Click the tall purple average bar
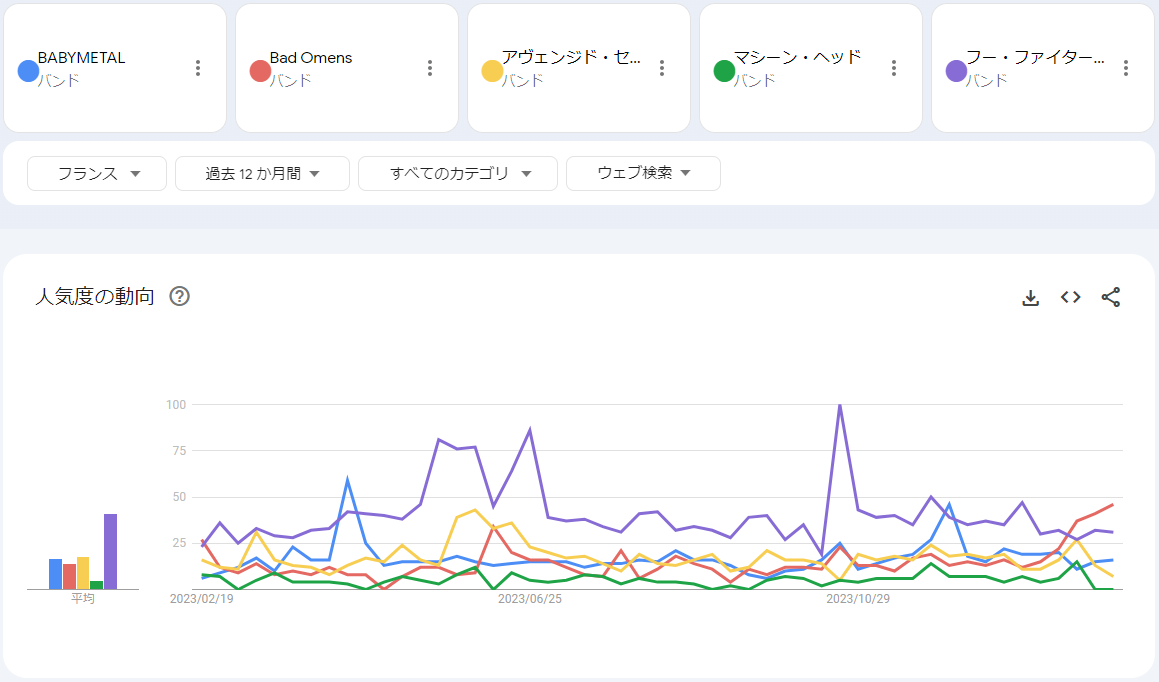Screen dimensions: 1159x682 click(111, 551)
